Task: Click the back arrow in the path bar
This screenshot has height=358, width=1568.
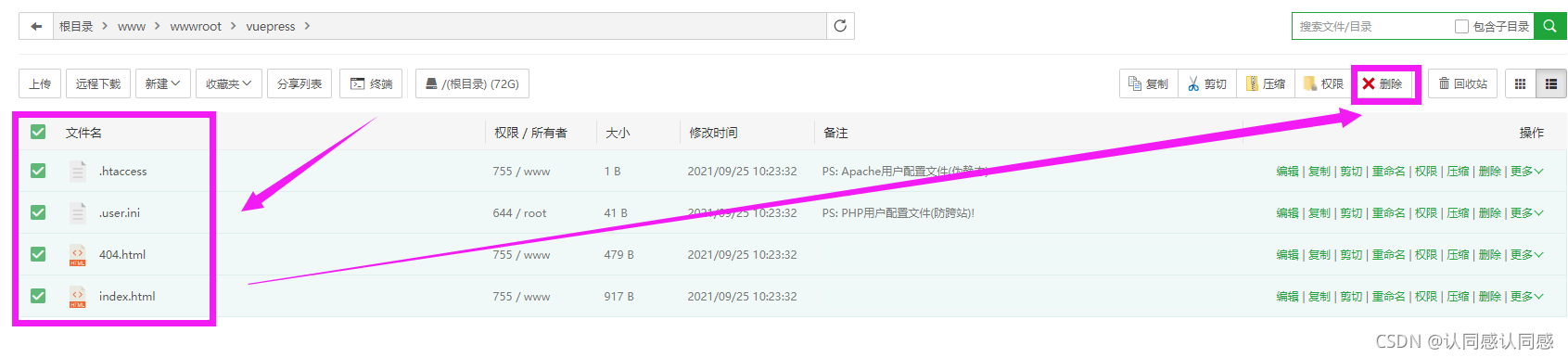Action: tap(36, 26)
